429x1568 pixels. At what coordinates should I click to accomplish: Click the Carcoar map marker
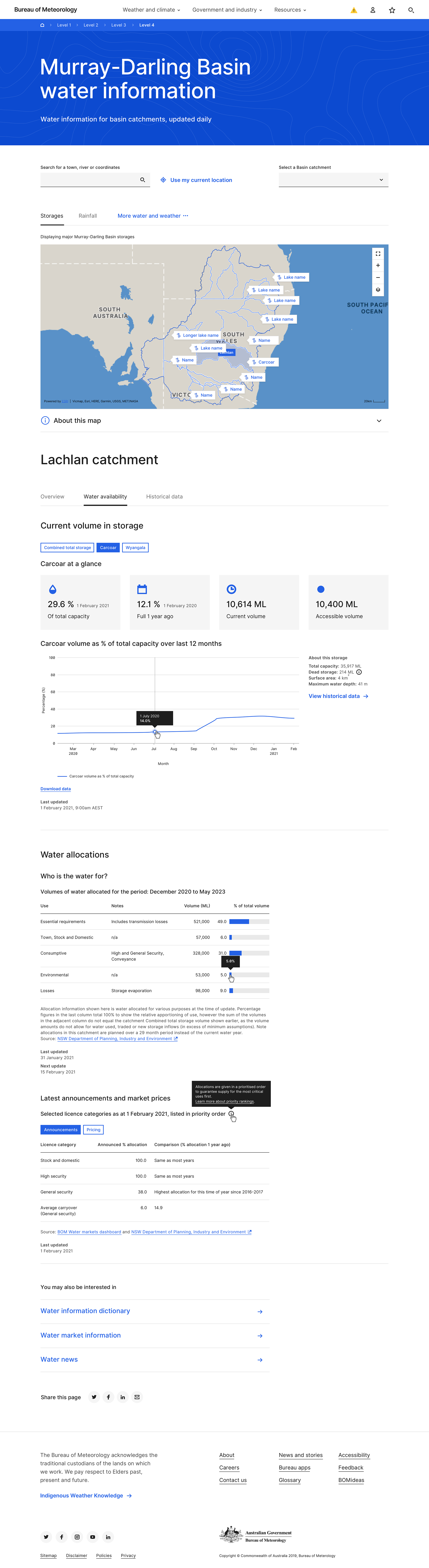tap(263, 362)
